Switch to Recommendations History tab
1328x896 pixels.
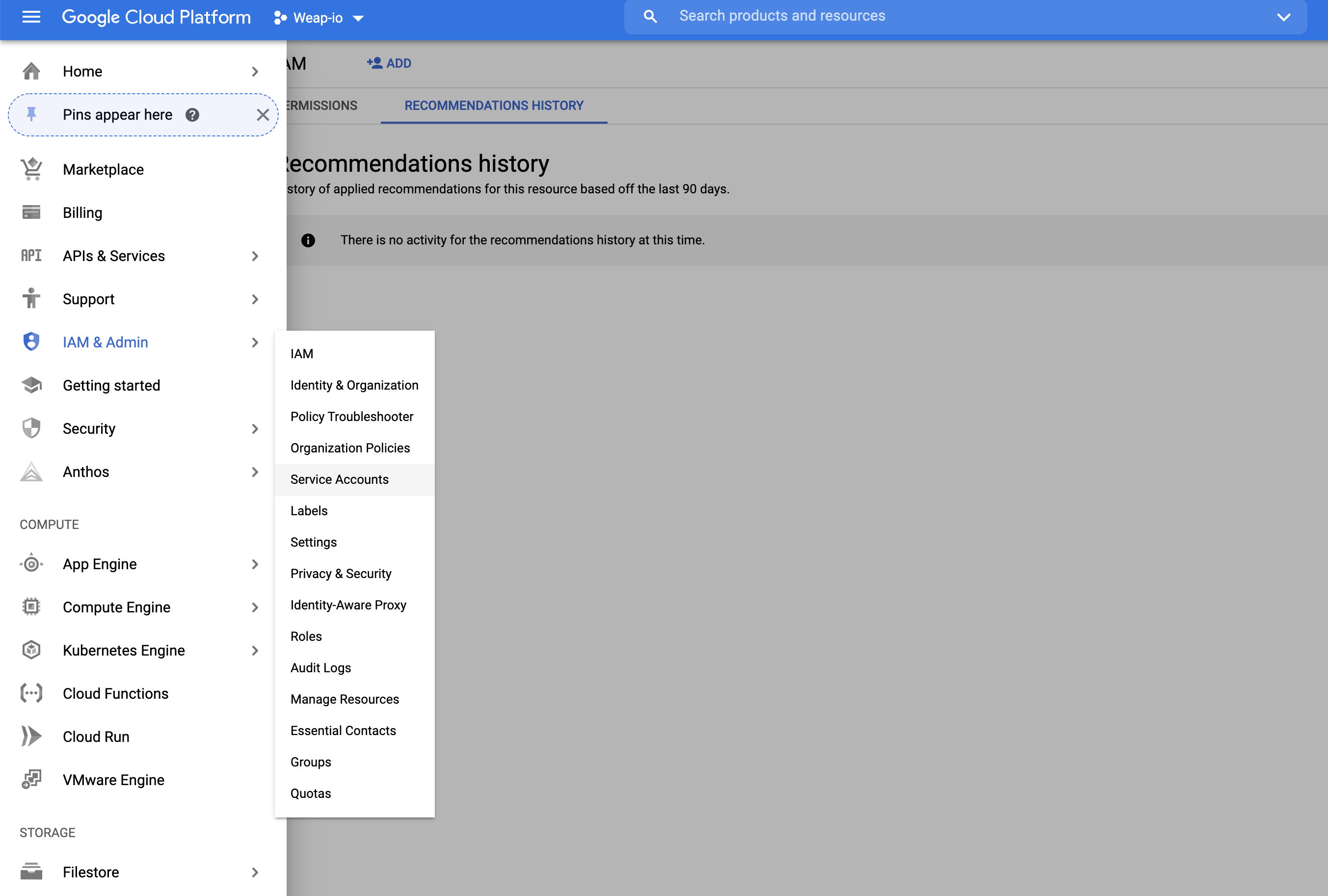[x=494, y=105]
